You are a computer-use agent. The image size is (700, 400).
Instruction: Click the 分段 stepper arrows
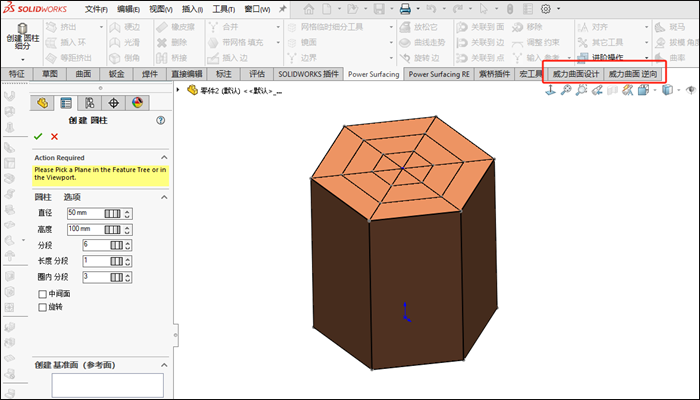tap(128, 245)
